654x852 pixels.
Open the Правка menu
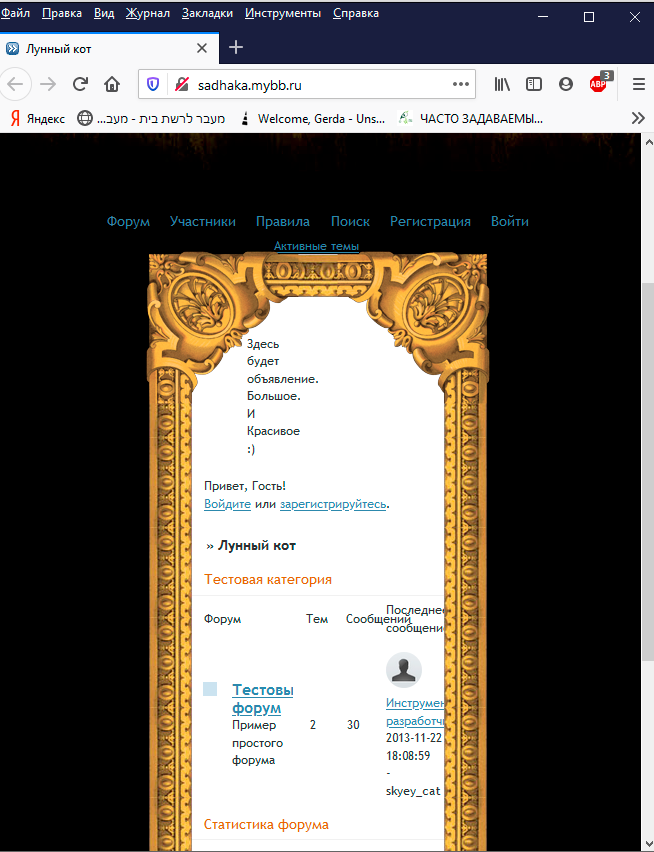pyautogui.click(x=62, y=13)
